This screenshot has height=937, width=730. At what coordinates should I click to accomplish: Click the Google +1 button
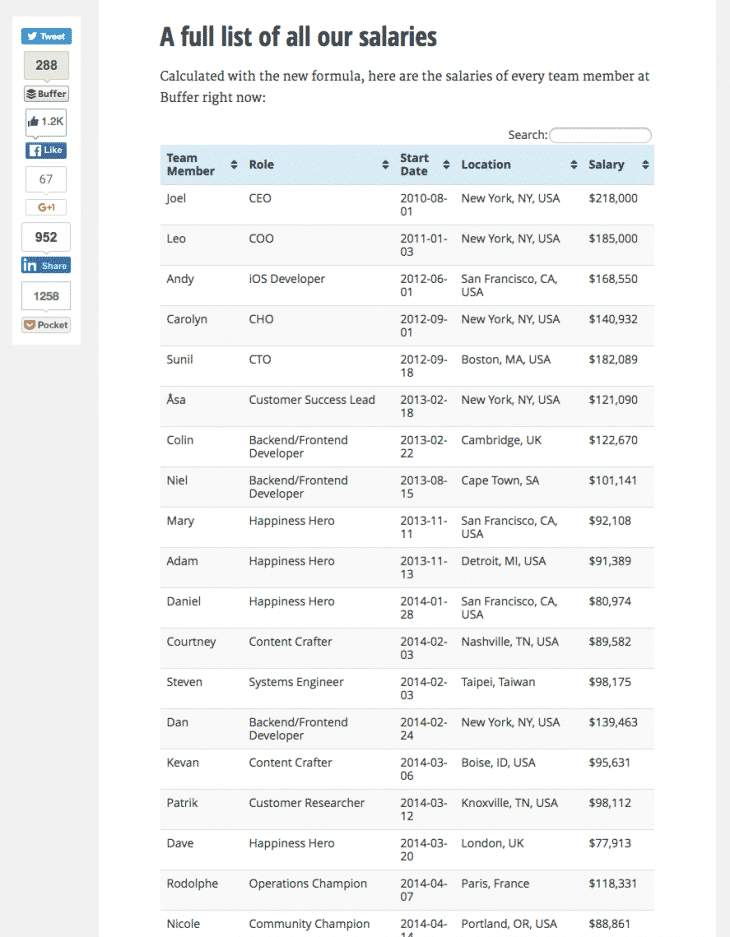[x=46, y=207]
